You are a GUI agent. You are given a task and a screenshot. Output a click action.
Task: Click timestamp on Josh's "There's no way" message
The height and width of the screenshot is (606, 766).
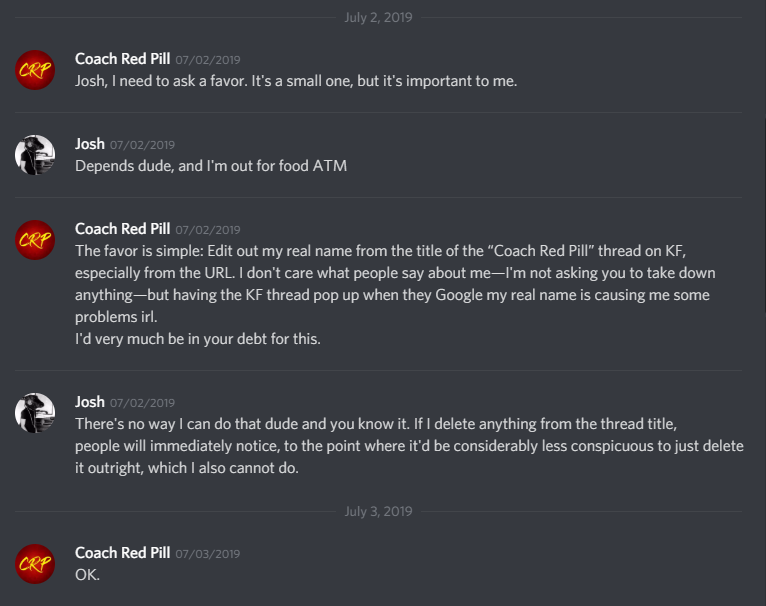[x=142, y=402]
